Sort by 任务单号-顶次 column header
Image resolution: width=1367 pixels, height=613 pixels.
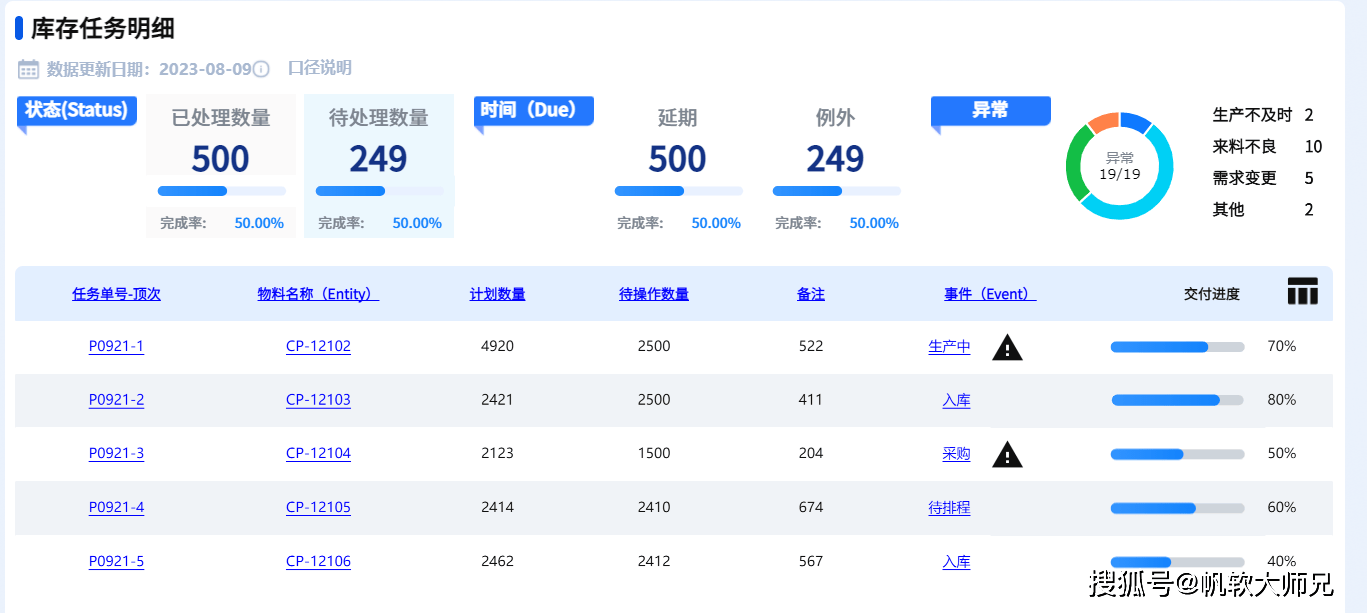click(x=116, y=294)
